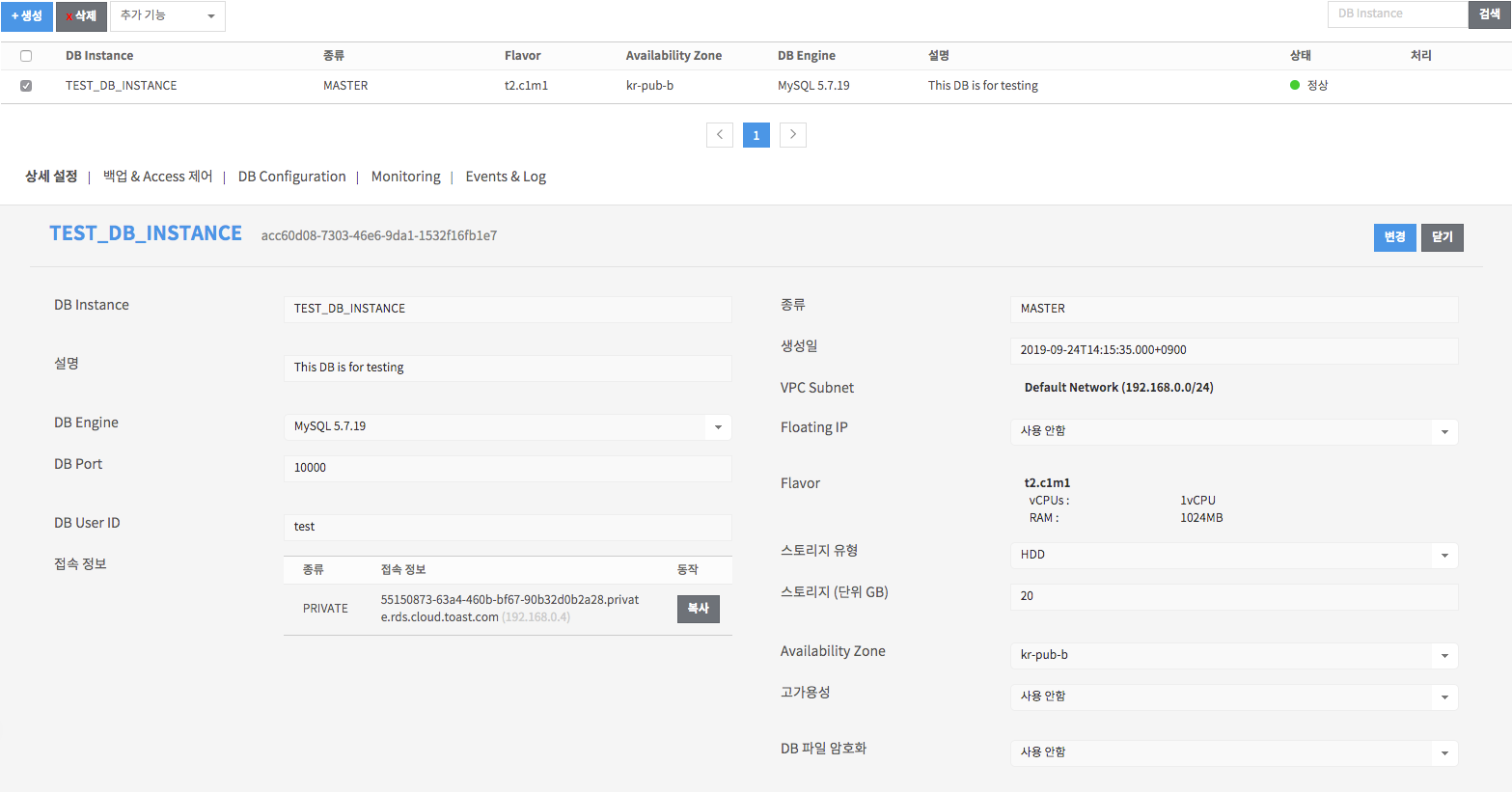Click the x삭제 delete button

81,16
